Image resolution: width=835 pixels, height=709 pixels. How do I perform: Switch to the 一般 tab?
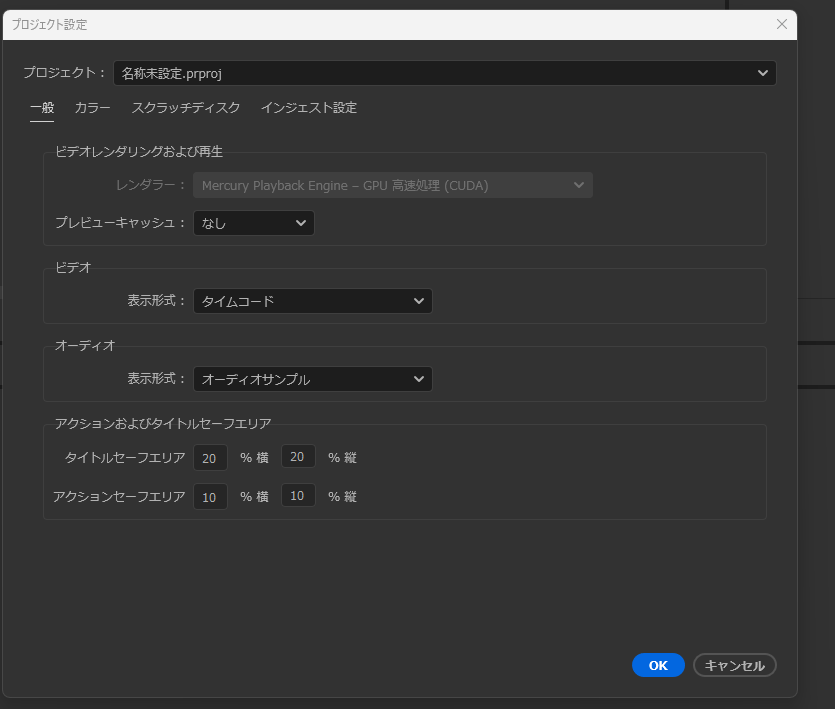click(42, 108)
